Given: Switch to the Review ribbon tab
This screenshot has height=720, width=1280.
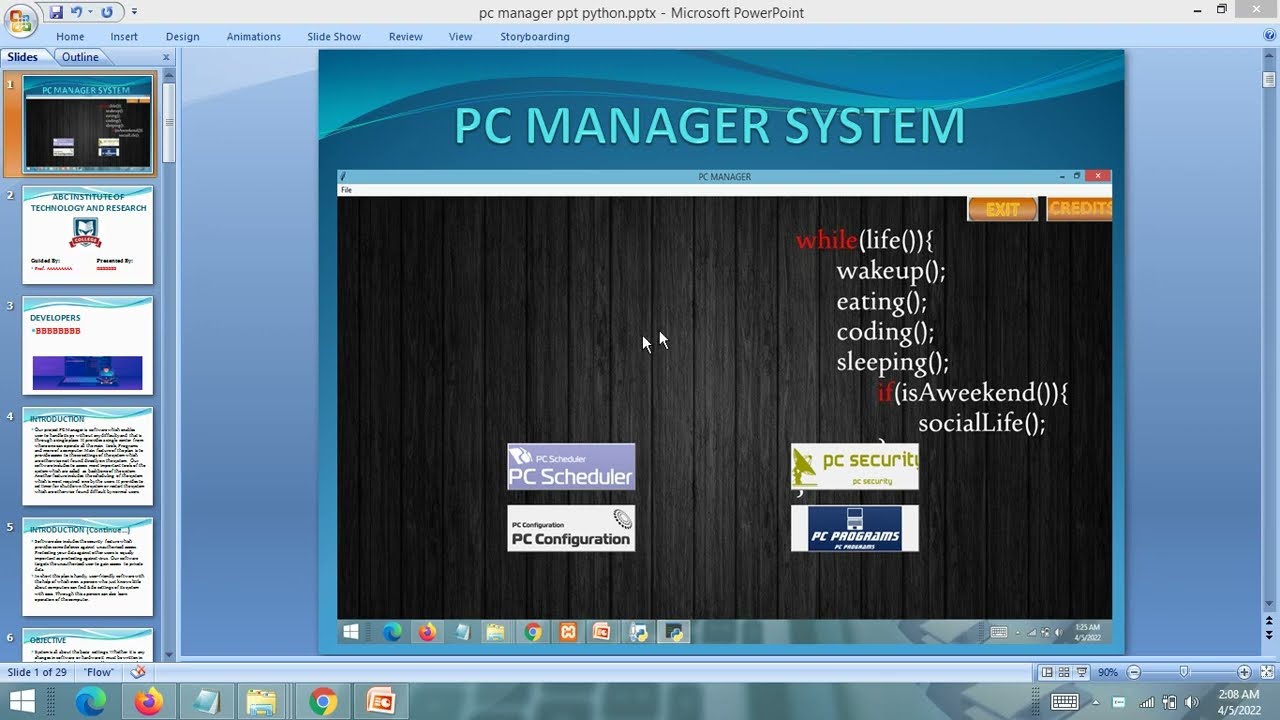Looking at the screenshot, I should point(405,37).
